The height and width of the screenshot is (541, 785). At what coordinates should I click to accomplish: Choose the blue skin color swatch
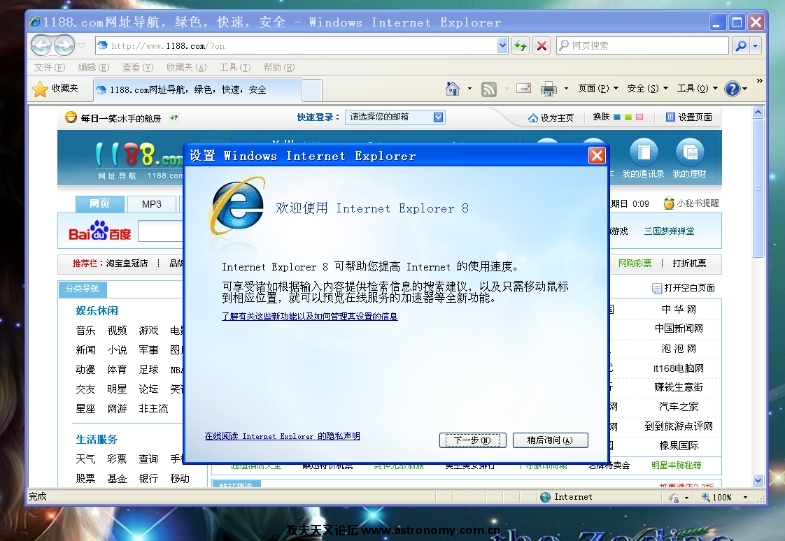click(617, 117)
